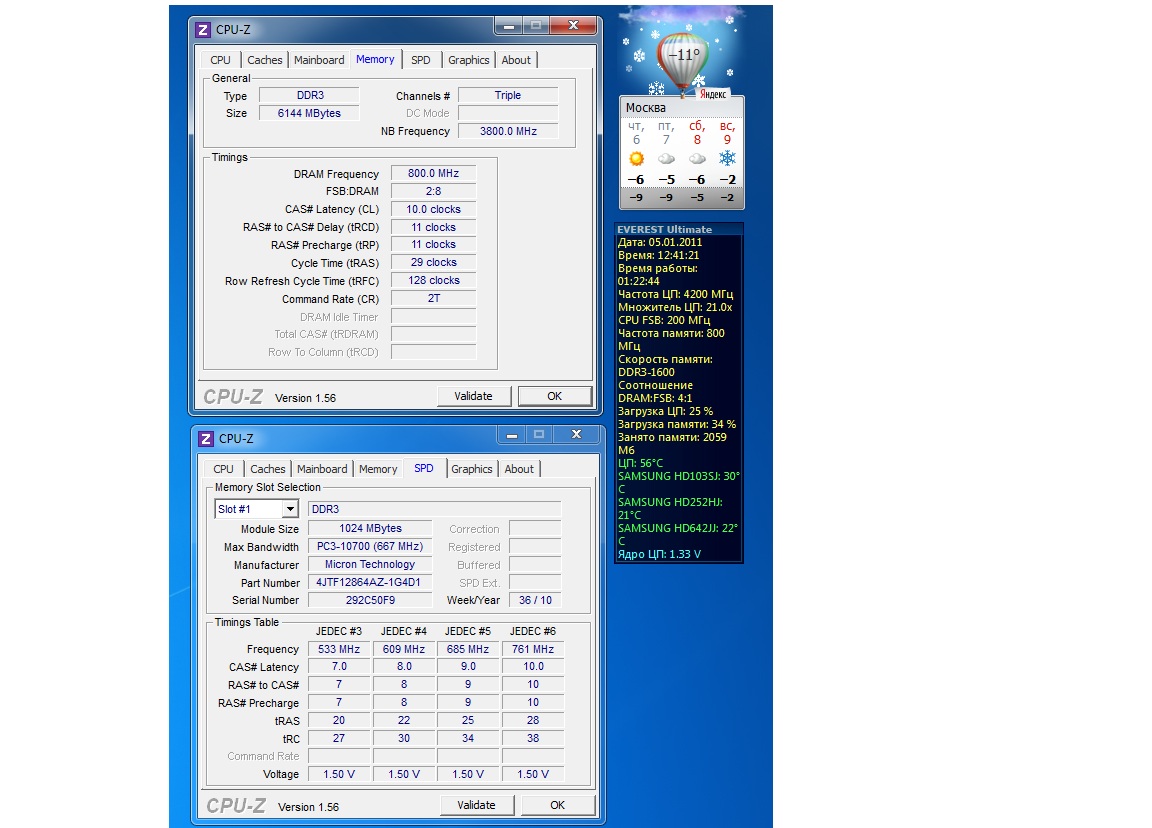Viewport: 1152px width, 828px height.
Task: Click the cloud icon for Saturday forecast
Action: coord(697,159)
